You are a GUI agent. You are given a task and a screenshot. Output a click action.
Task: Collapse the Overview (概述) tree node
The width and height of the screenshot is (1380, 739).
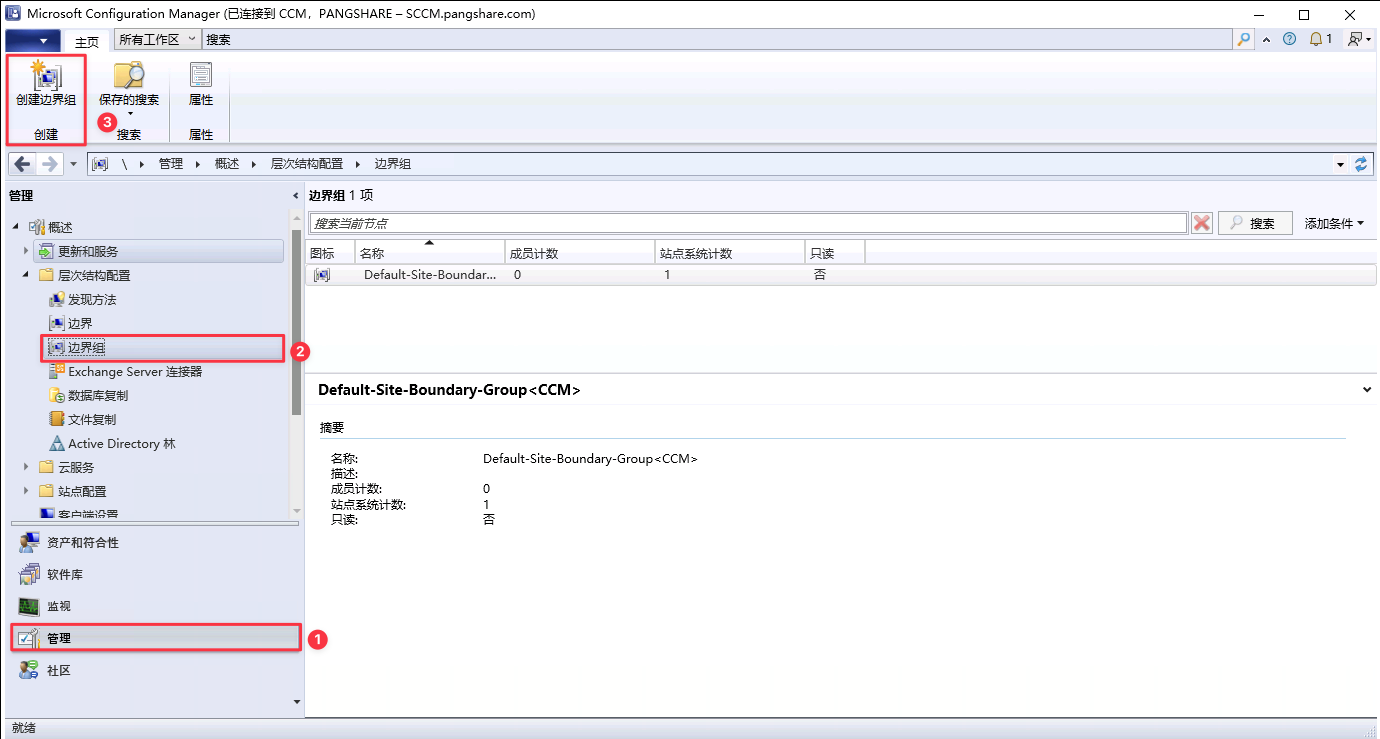tap(16, 227)
